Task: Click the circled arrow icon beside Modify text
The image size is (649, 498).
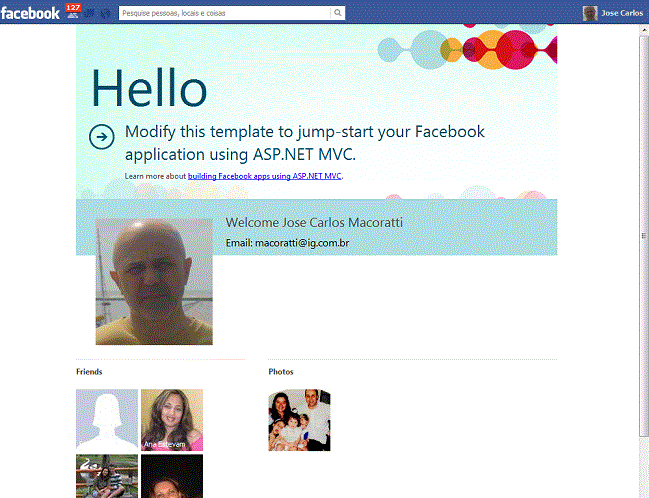Action: [x=101, y=137]
